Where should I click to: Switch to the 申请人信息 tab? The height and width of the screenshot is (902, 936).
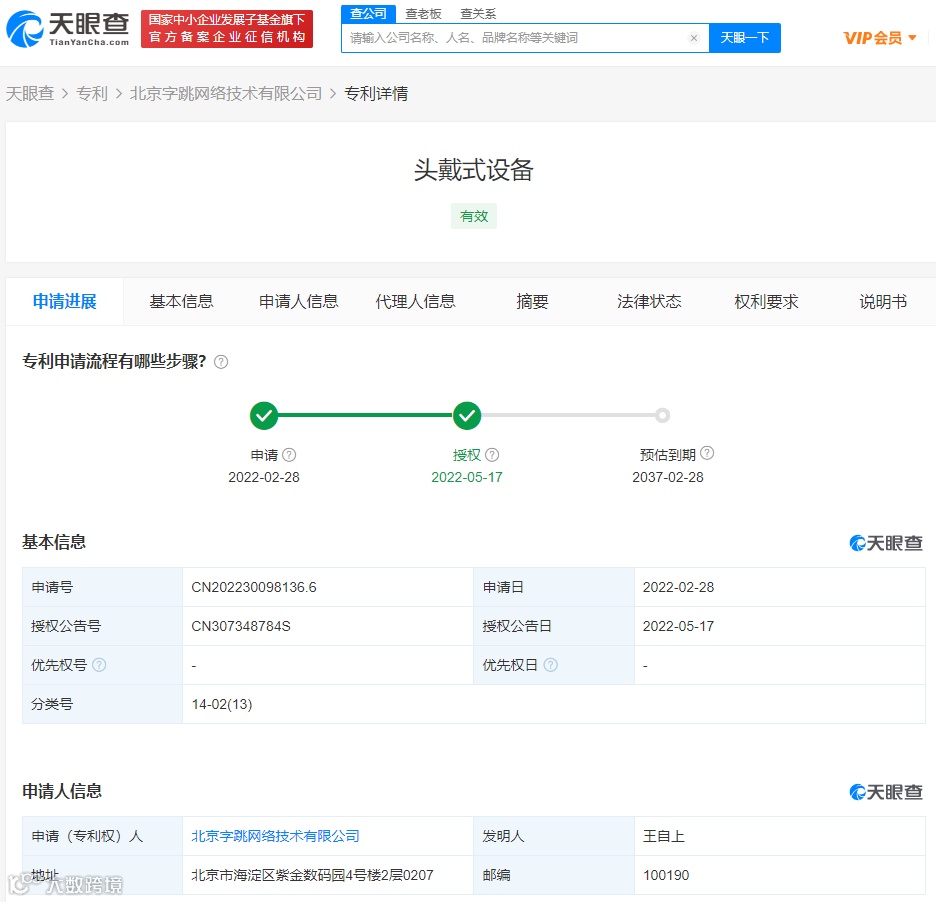(x=298, y=301)
